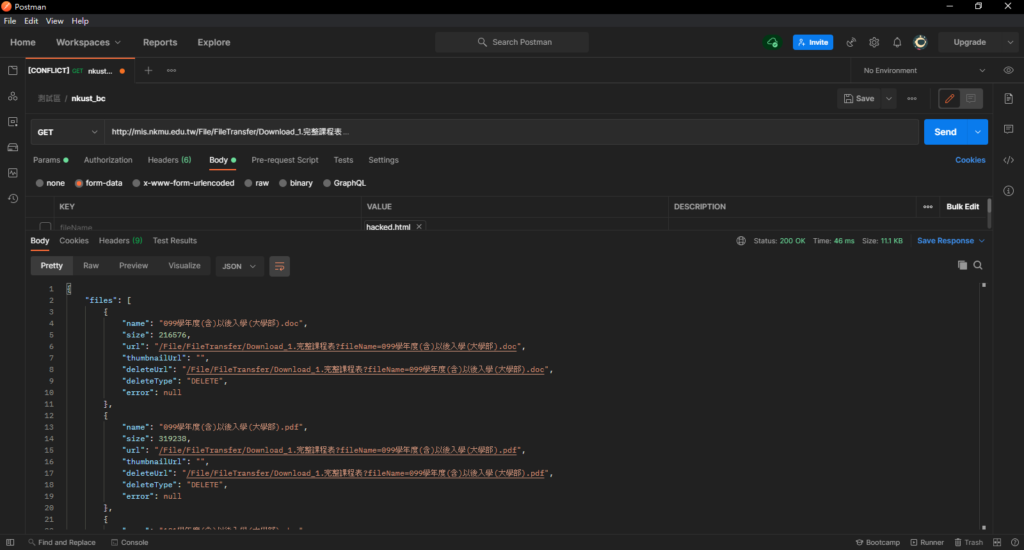Open the Code snippet icon
1024x550 pixels.
coord(1008,160)
